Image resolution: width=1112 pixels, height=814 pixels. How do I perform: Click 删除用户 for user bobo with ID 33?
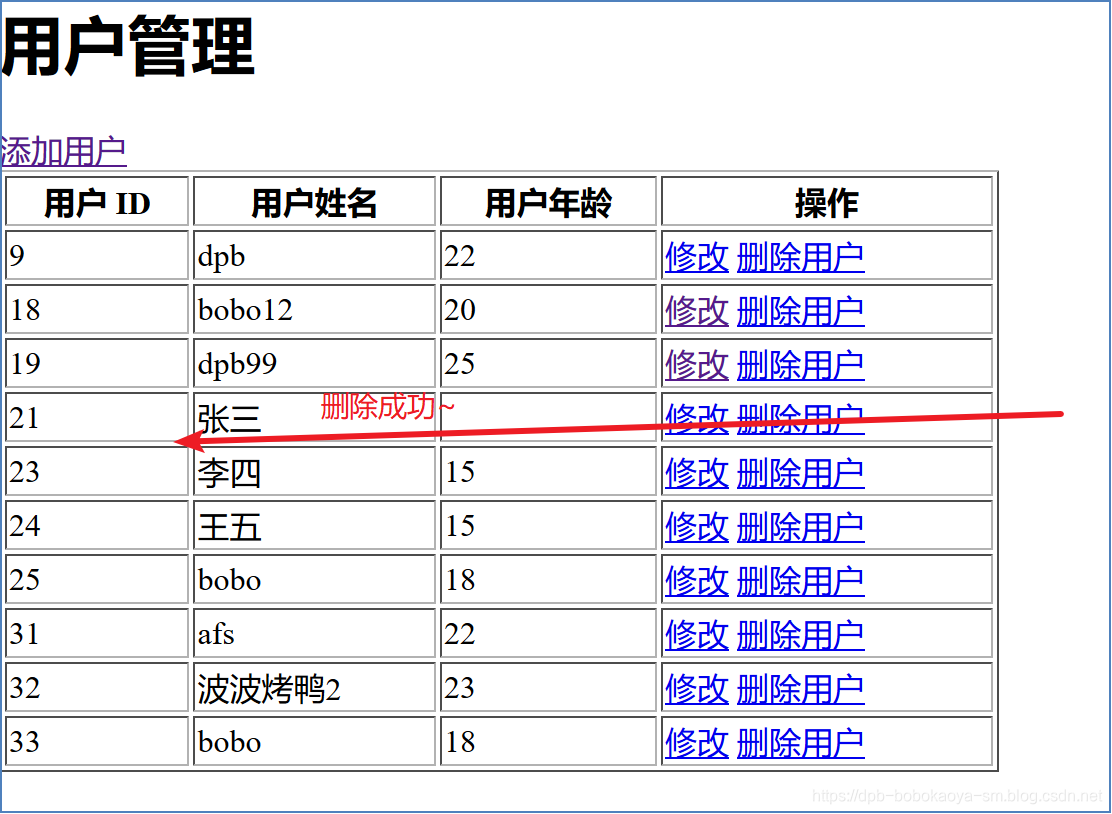[x=800, y=742]
